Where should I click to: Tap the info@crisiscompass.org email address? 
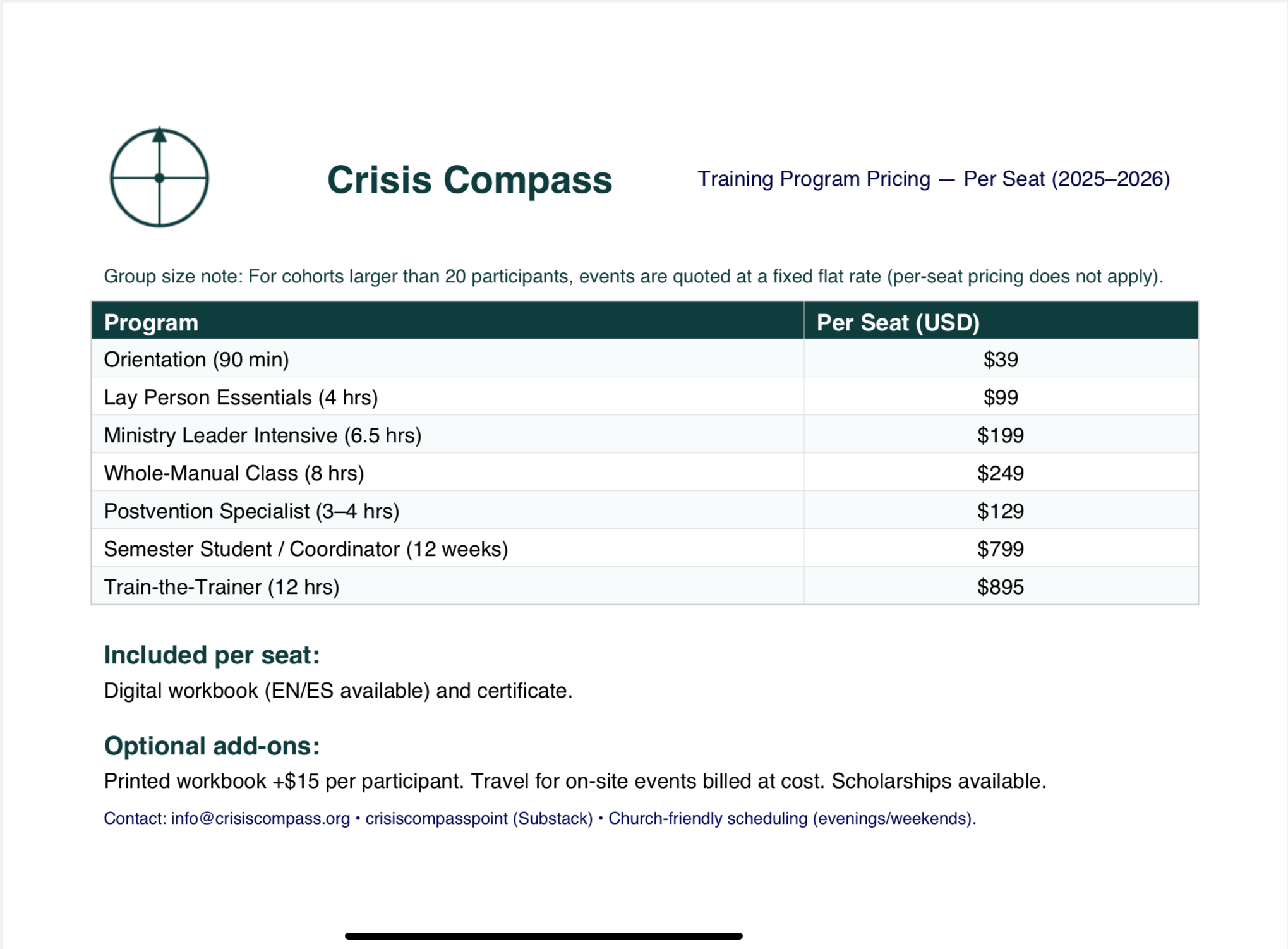tap(260, 818)
